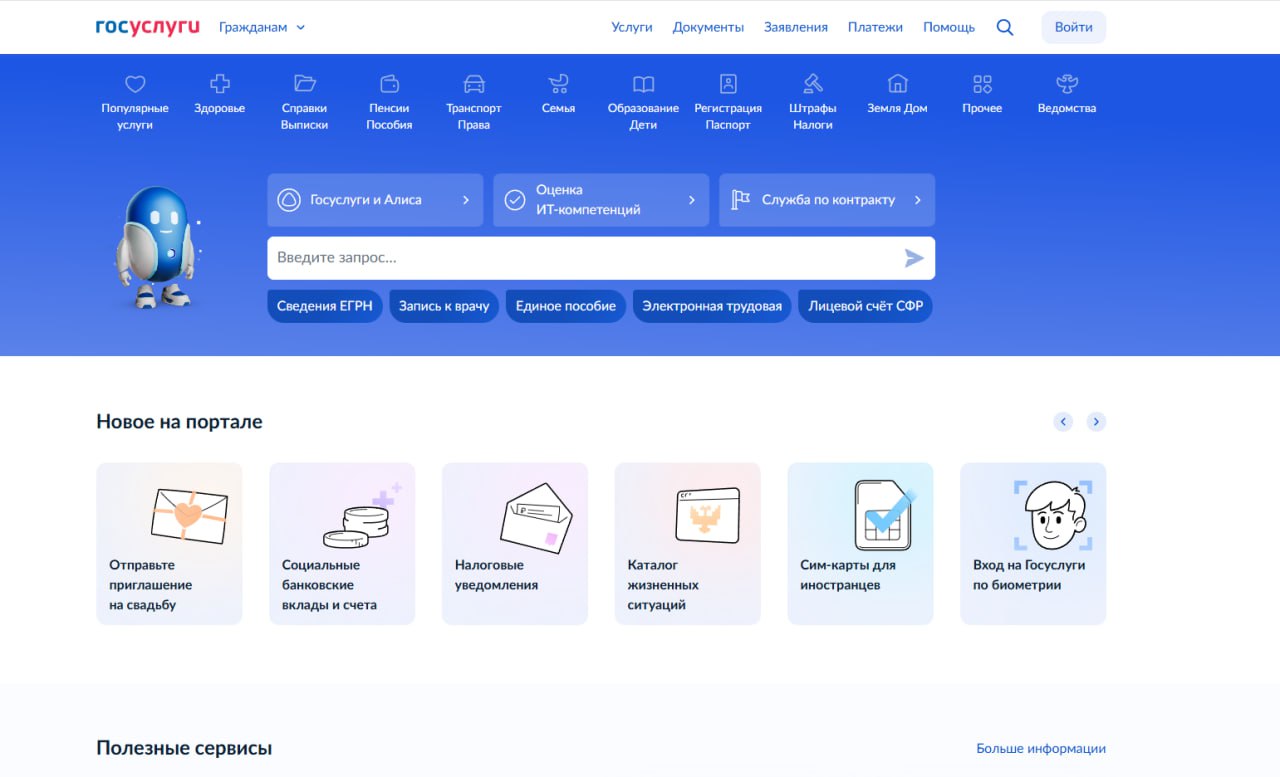Open the Штрафы Налоги gavel icon
This screenshot has height=777, width=1280.
[x=813, y=85]
